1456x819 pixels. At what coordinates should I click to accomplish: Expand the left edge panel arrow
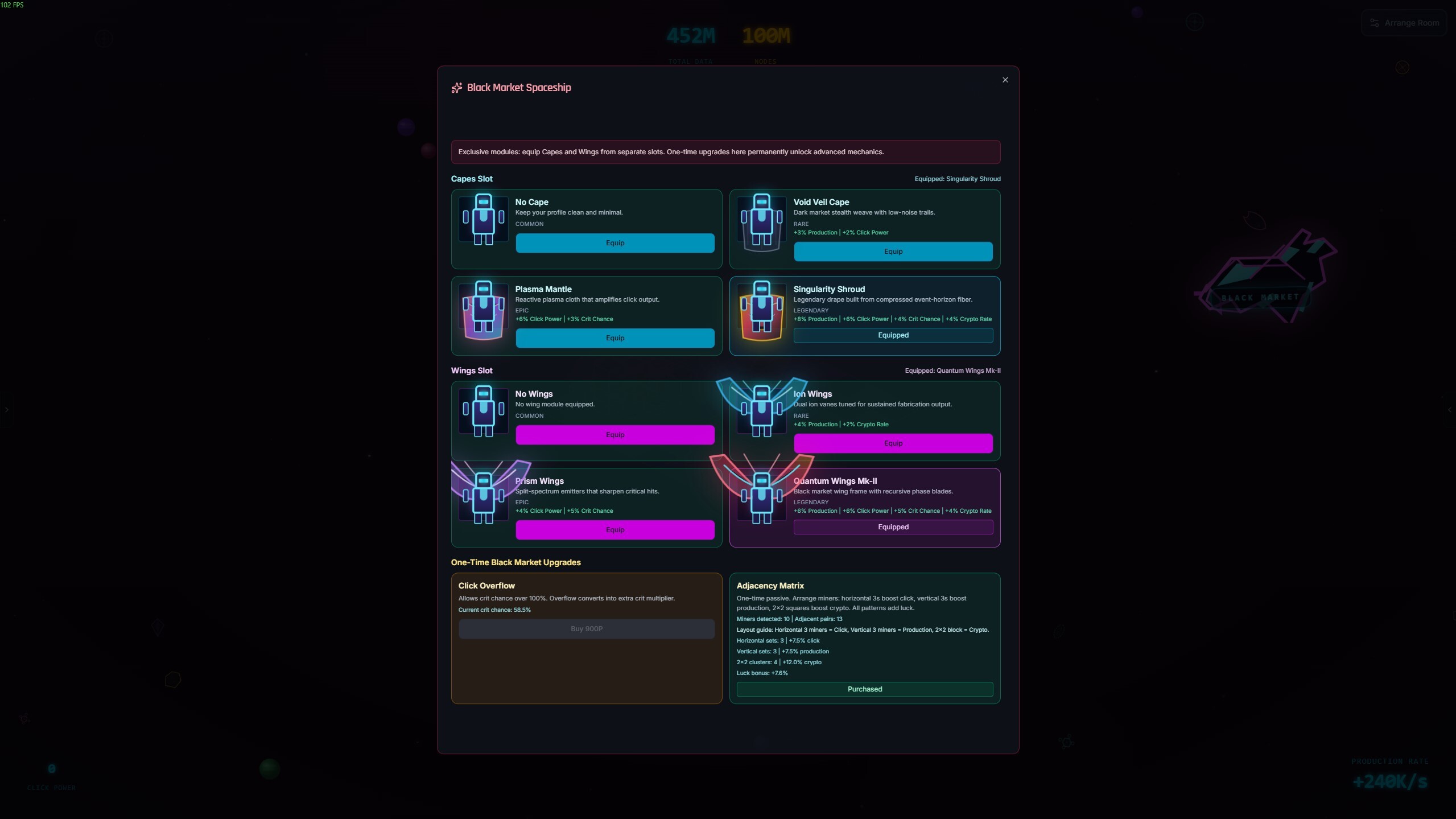click(x=6, y=410)
